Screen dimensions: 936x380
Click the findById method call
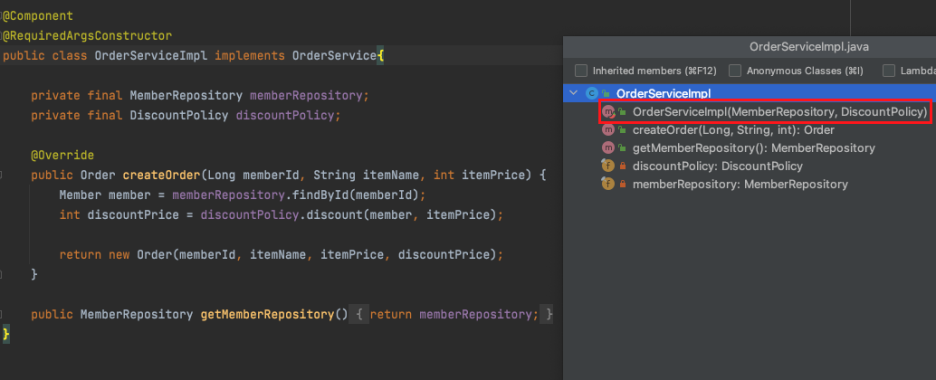tap(320, 195)
